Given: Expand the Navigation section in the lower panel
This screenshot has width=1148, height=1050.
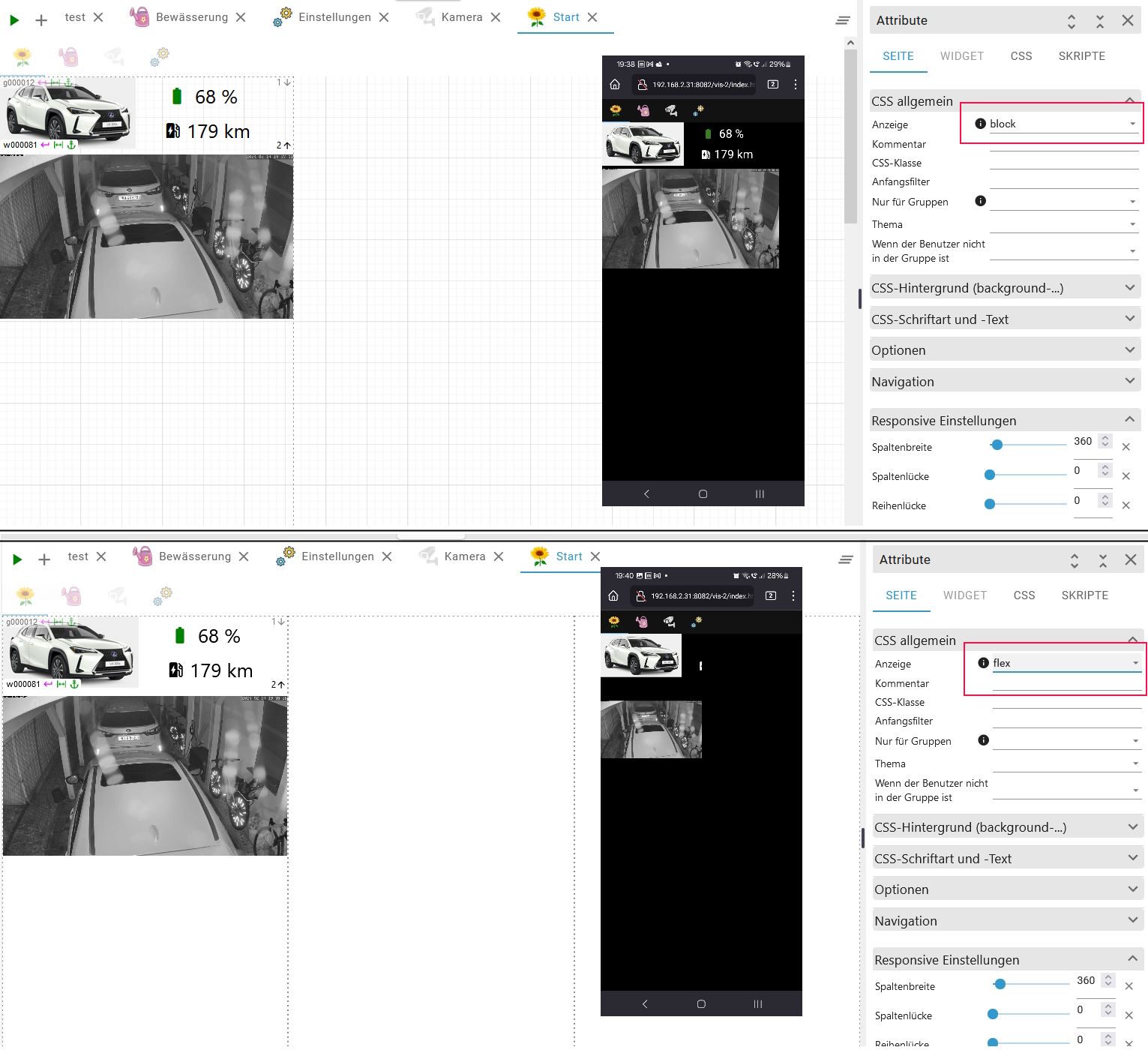Looking at the screenshot, I should [x=1008, y=921].
